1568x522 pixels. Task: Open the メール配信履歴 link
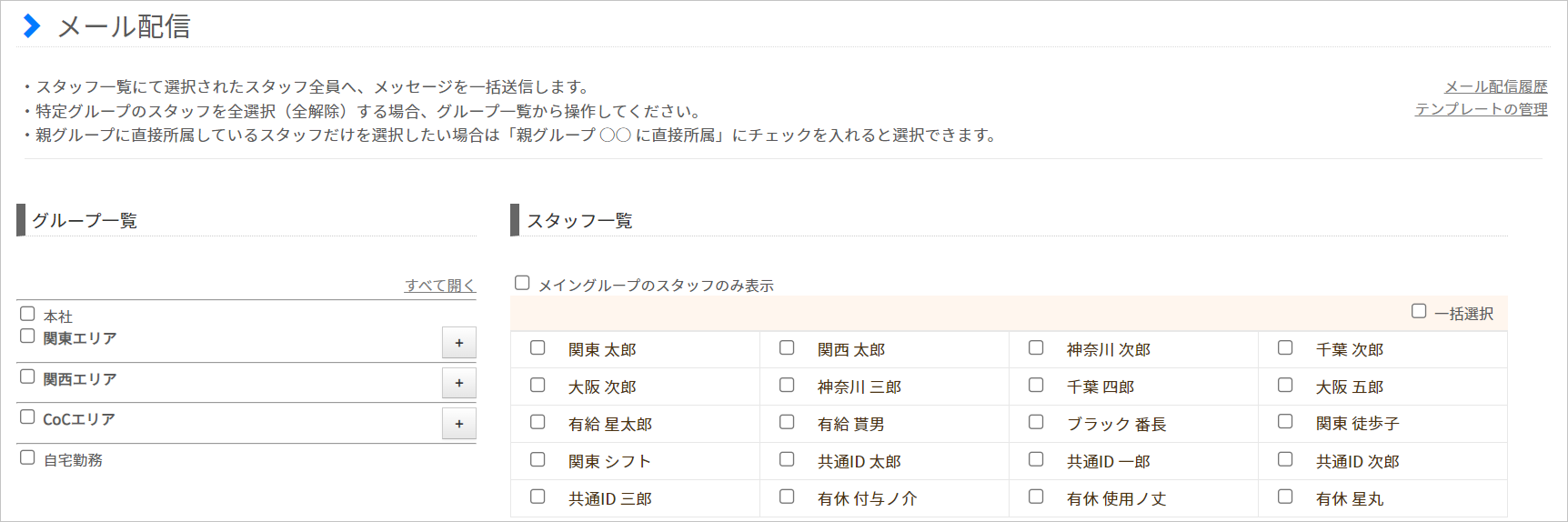(x=1495, y=86)
